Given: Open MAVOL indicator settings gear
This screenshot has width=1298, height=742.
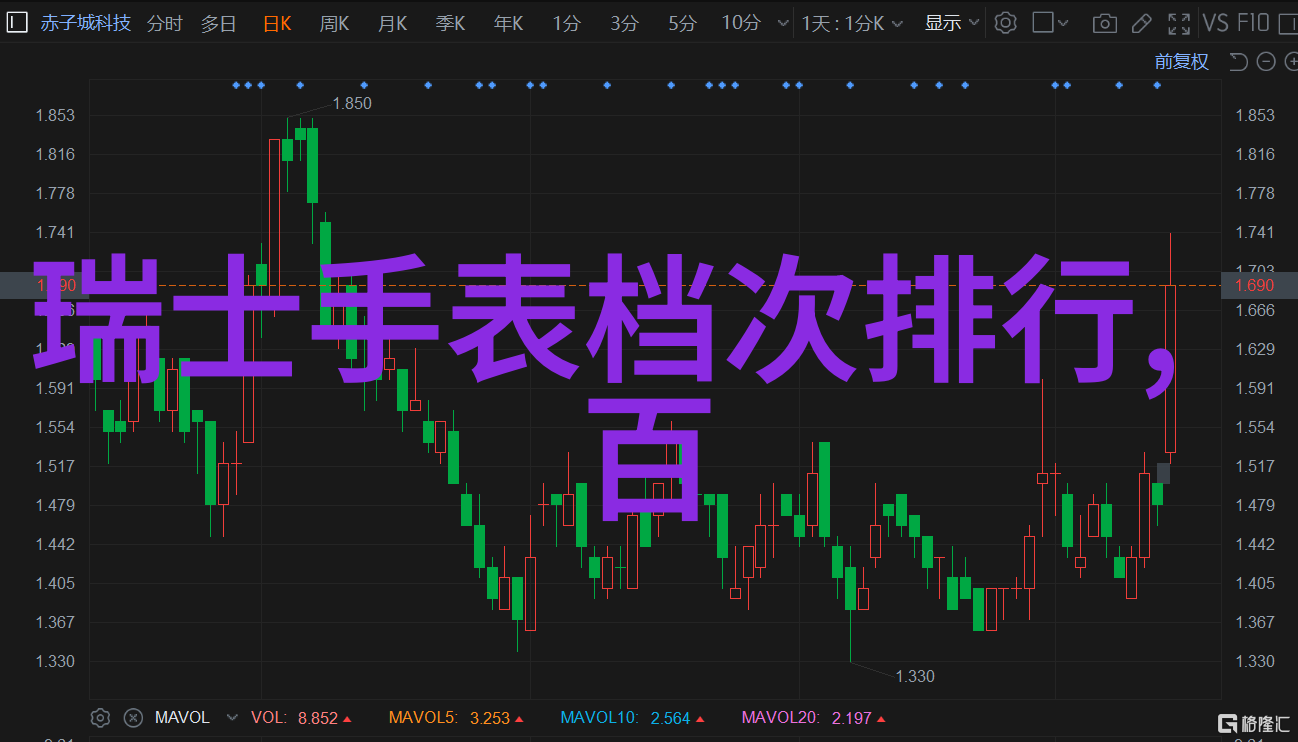Looking at the screenshot, I should 100,717.
